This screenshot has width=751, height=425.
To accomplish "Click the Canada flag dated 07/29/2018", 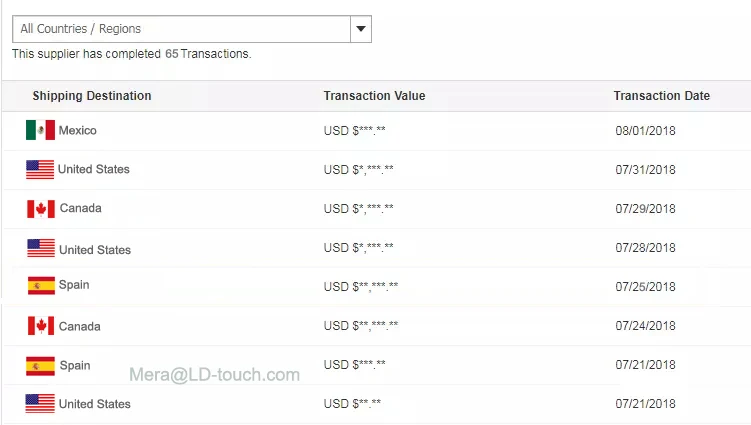I will (41, 209).
